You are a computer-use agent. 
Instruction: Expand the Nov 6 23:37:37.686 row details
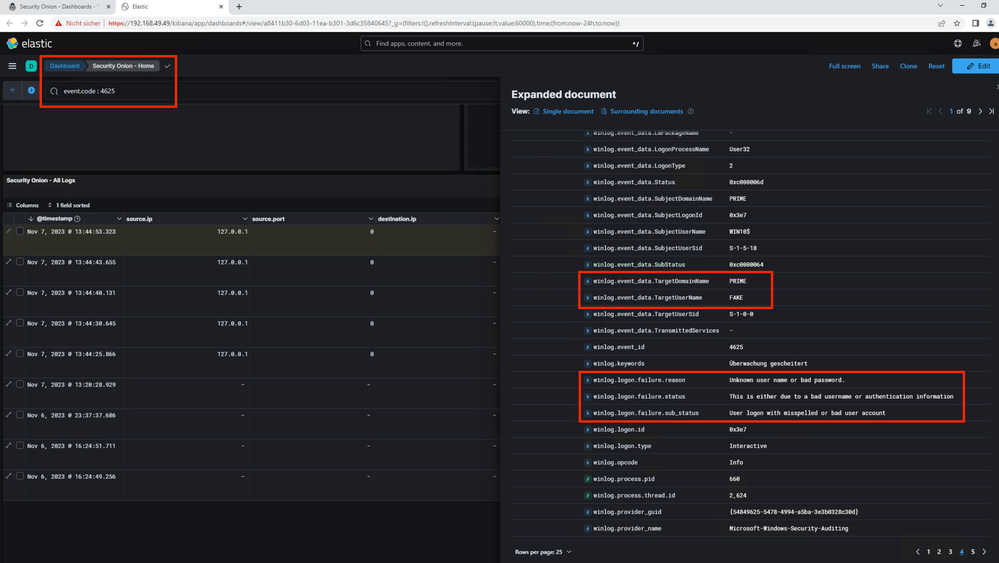(8, 415)
